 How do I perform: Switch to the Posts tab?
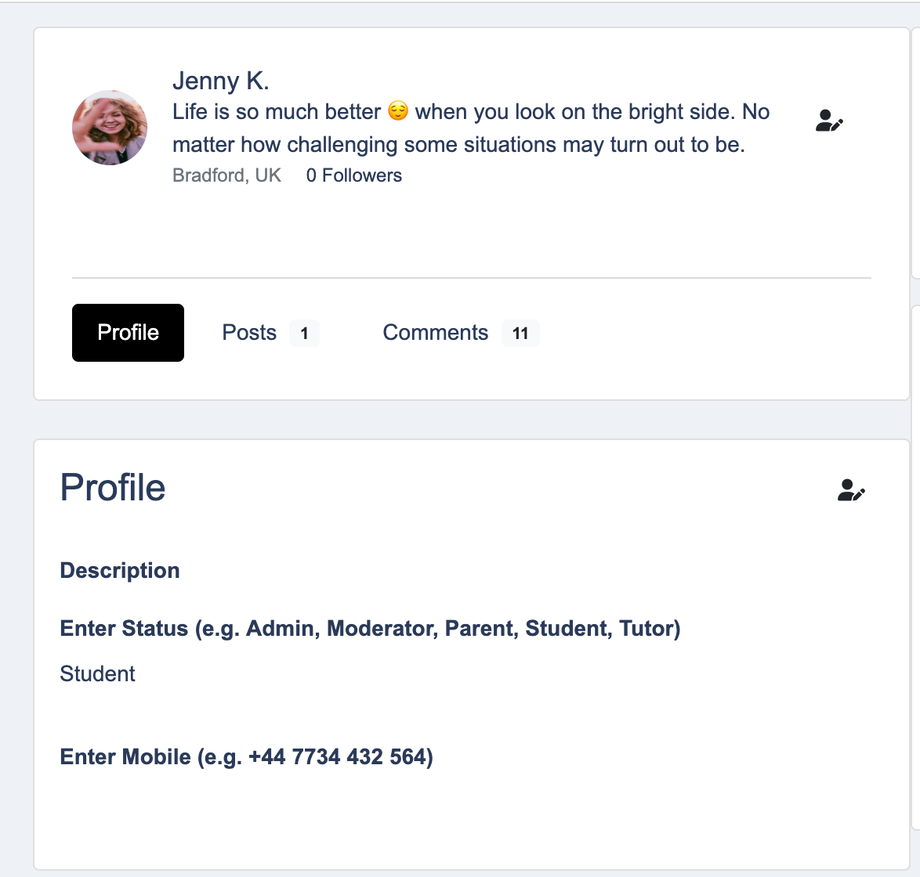click(x=249, y=333)
